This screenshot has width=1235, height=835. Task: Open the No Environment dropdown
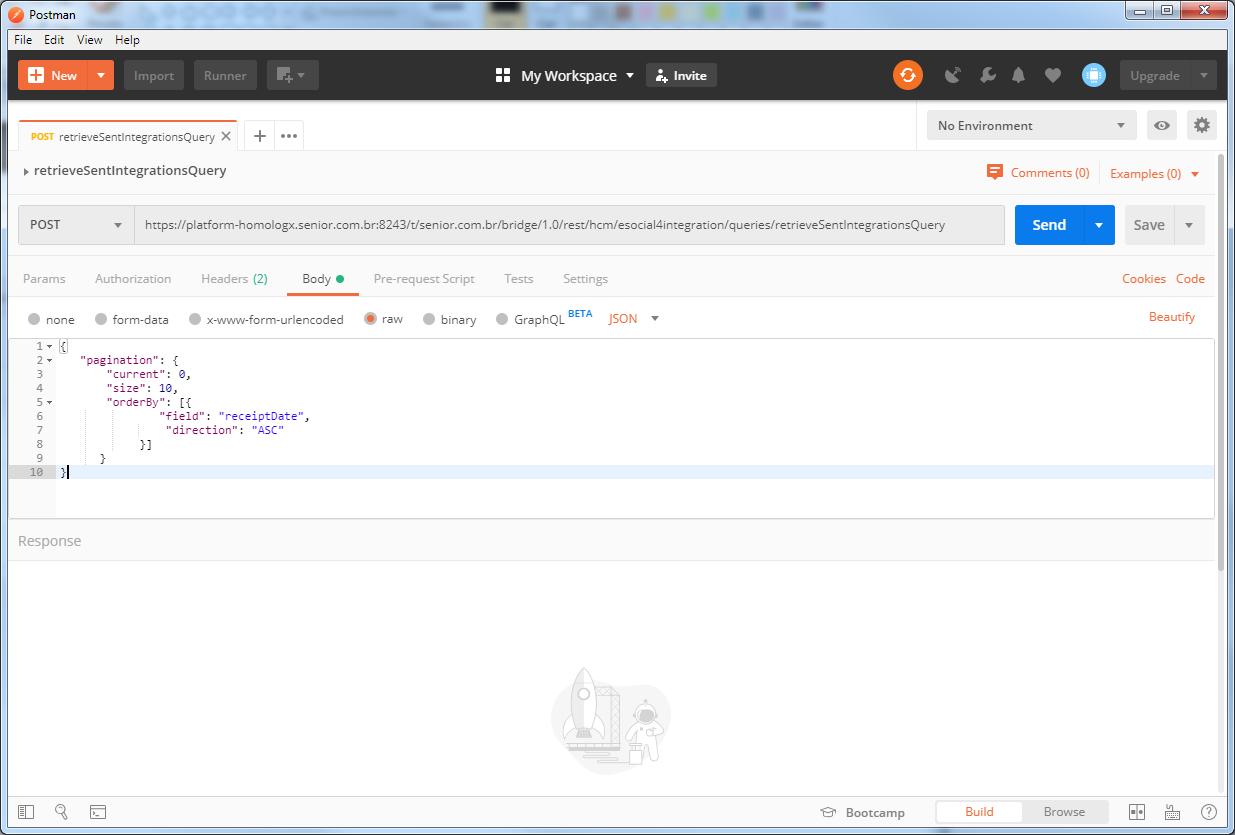(x=1031, y=125)
